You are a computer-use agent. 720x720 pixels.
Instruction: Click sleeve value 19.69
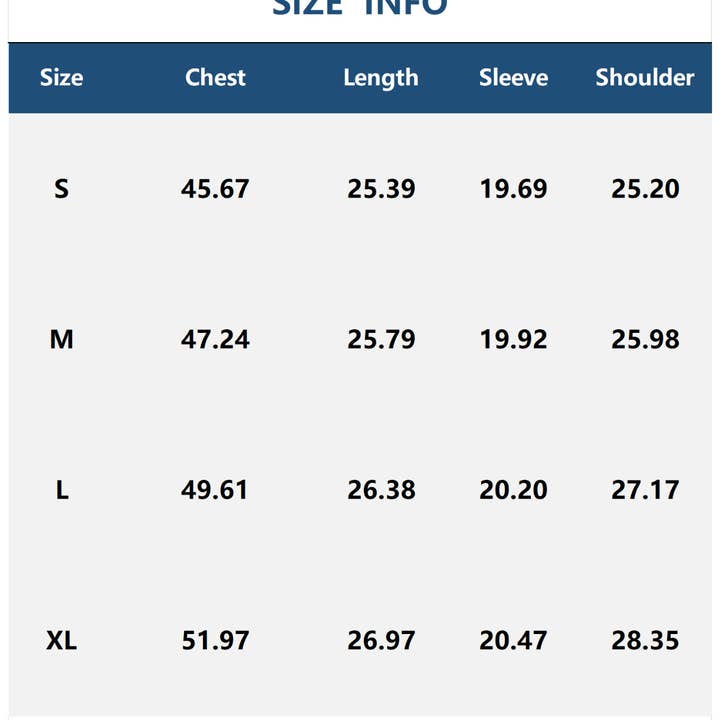pyautogui.click(x=513, y=189)
